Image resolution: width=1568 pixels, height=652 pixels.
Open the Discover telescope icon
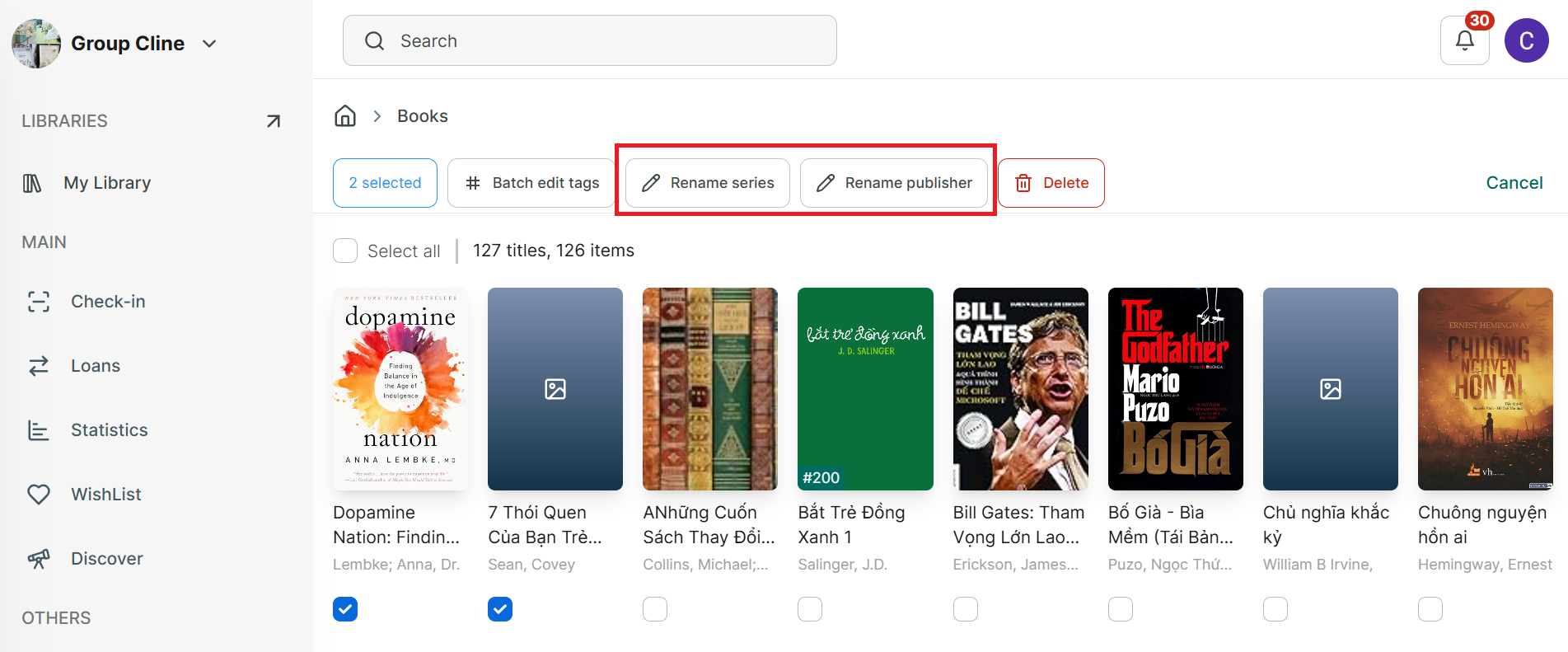(x=39, y=559)
